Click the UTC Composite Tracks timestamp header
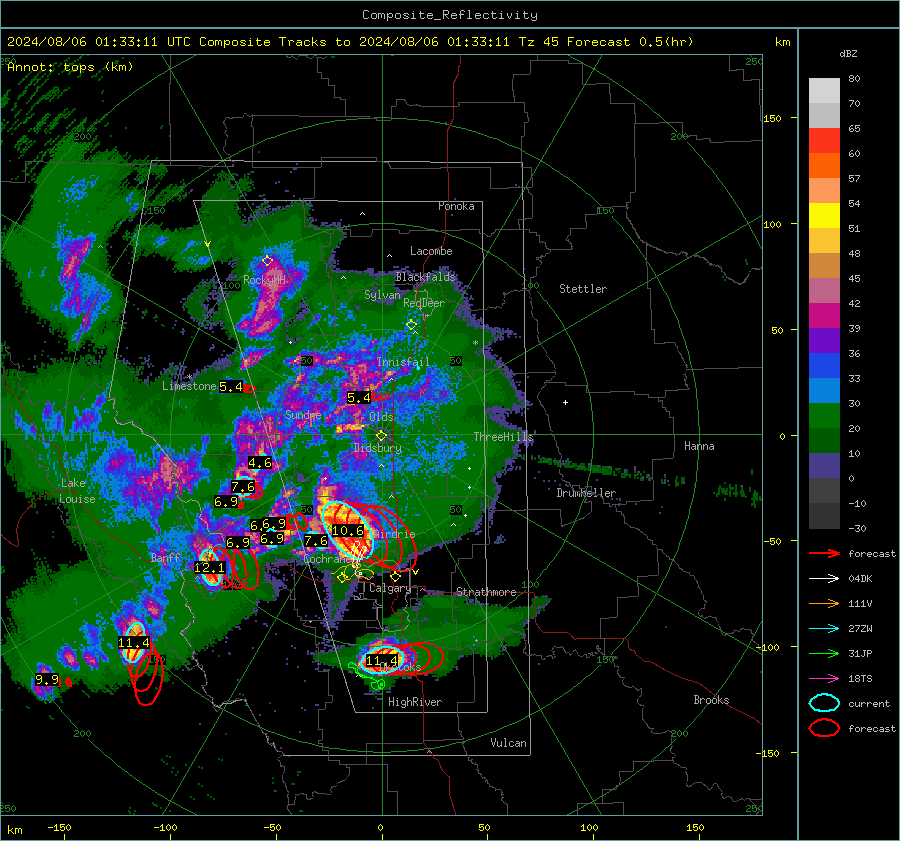900x841 pixels. (x=350, y=42)
